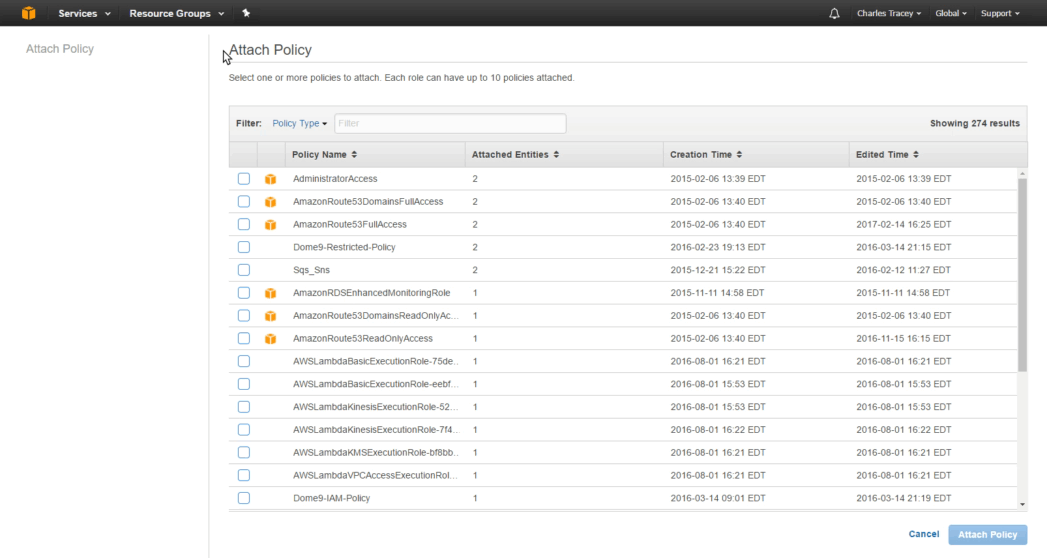Click the AWS managed icon beside AdministratorAccess
The height and width of the screenshot is (558, 1047).
(270, 179)
